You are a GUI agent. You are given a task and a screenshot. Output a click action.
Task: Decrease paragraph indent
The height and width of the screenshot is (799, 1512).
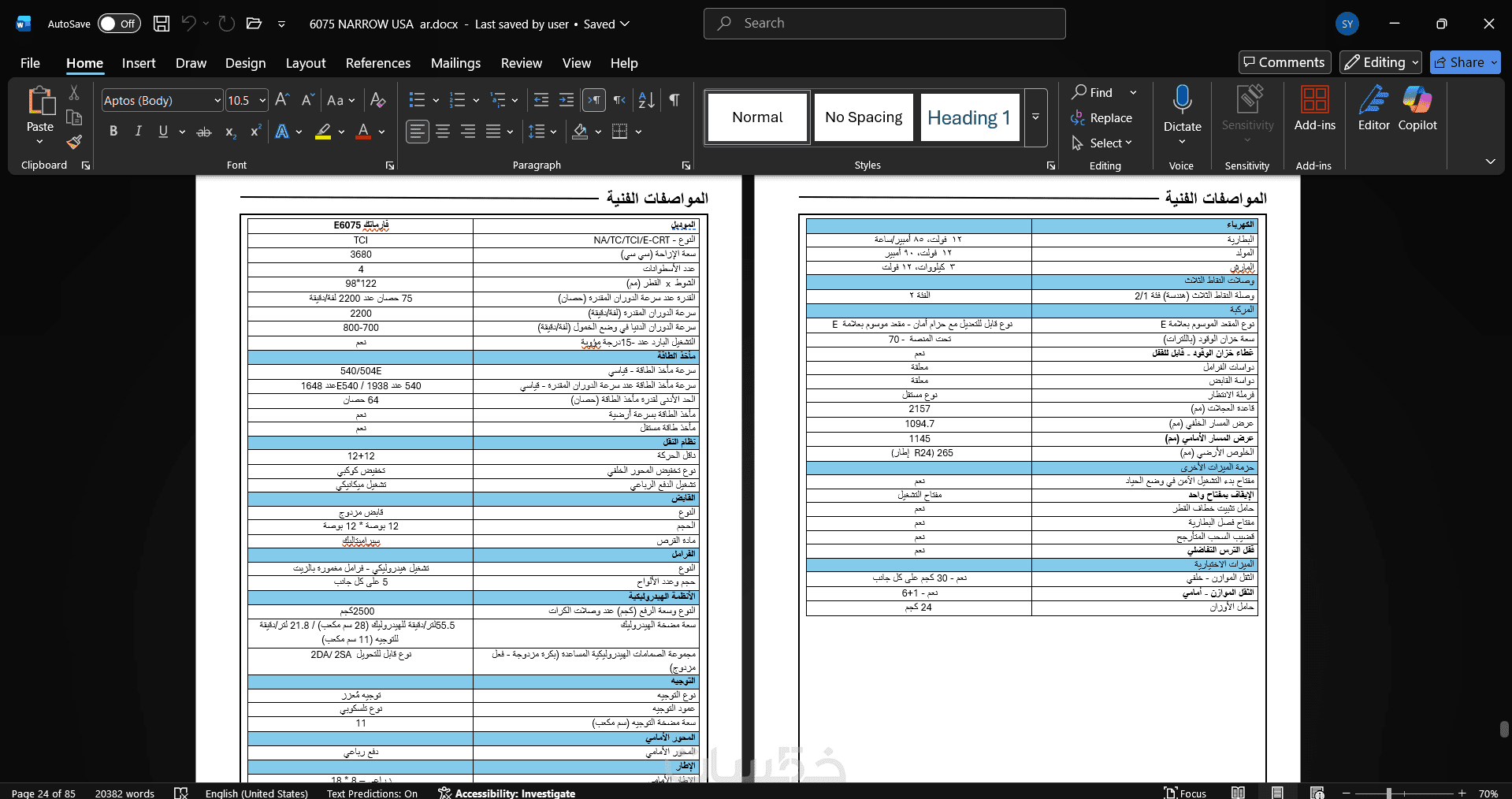click(x=541, y=100)
